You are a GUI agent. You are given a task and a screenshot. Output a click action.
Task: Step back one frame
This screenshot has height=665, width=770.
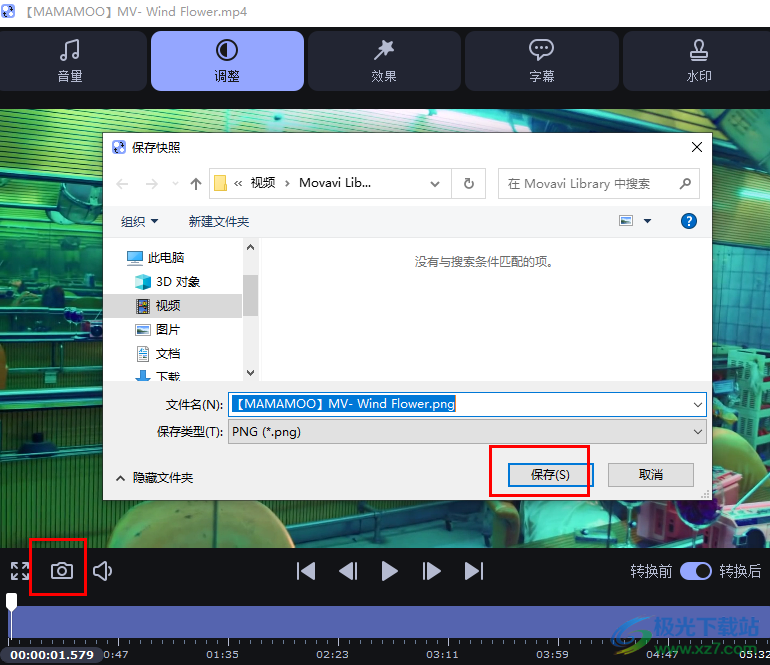pyautogui.click(x=348, y=571)
